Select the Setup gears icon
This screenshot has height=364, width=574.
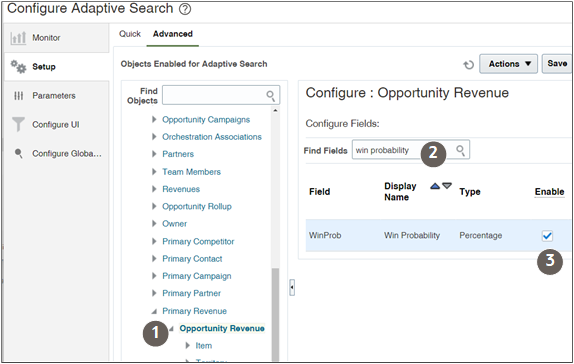tap(18, 67)
